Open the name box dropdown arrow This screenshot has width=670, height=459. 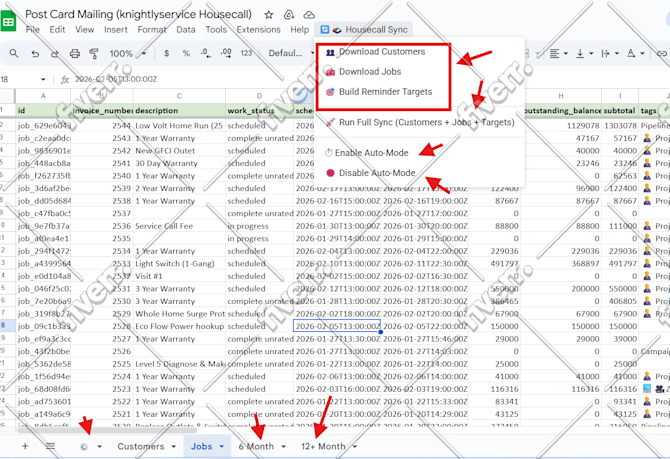(43, 79)
